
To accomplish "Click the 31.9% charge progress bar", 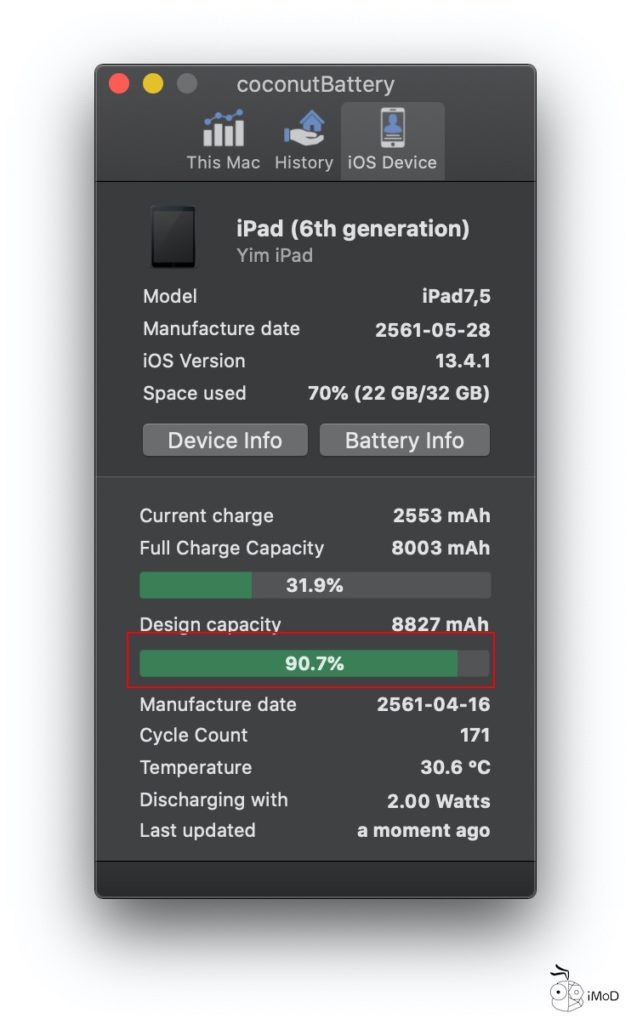I will [x=315, y=586].
